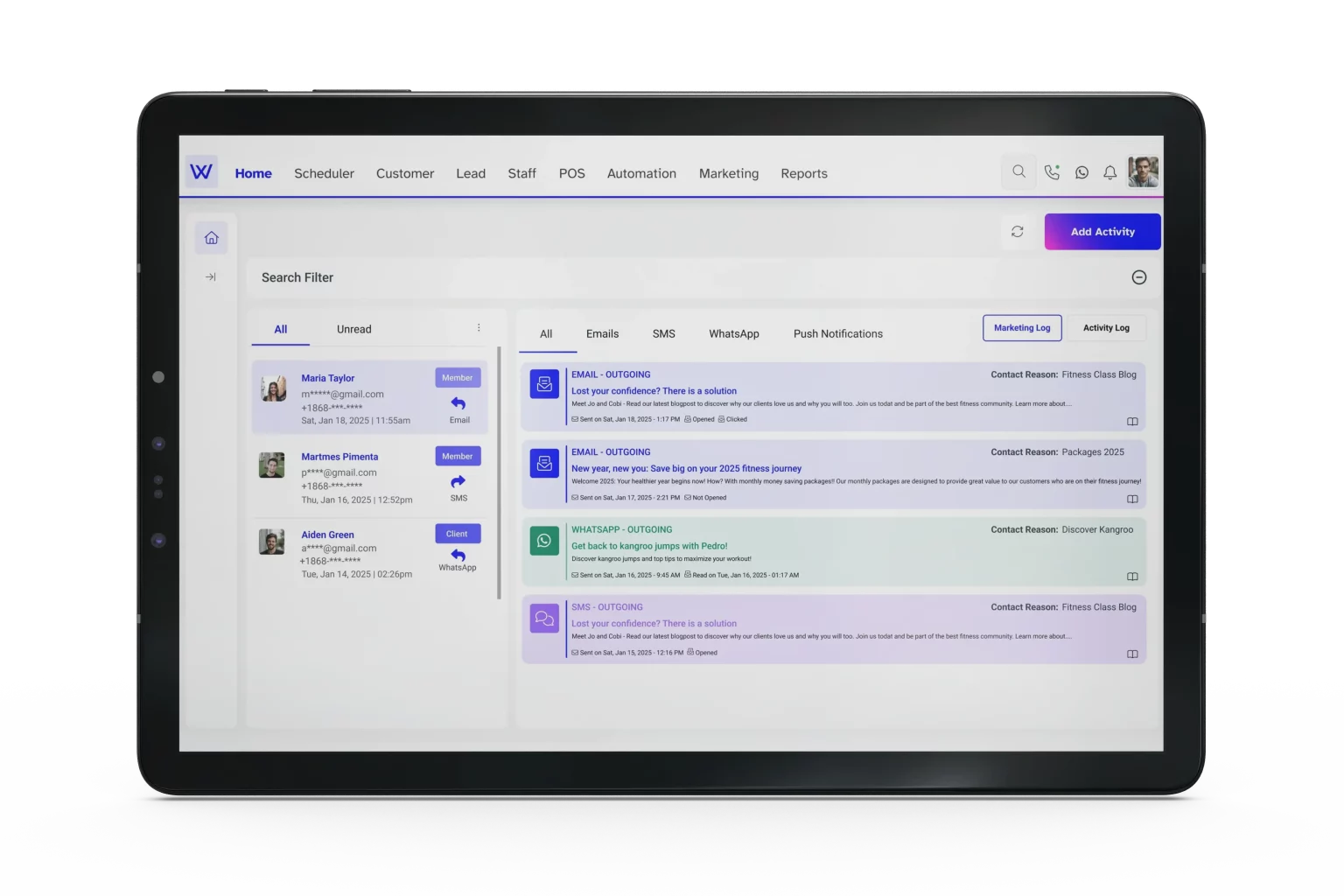Open the user profile avatar
1344x896 pixels.
point(1143,172)
